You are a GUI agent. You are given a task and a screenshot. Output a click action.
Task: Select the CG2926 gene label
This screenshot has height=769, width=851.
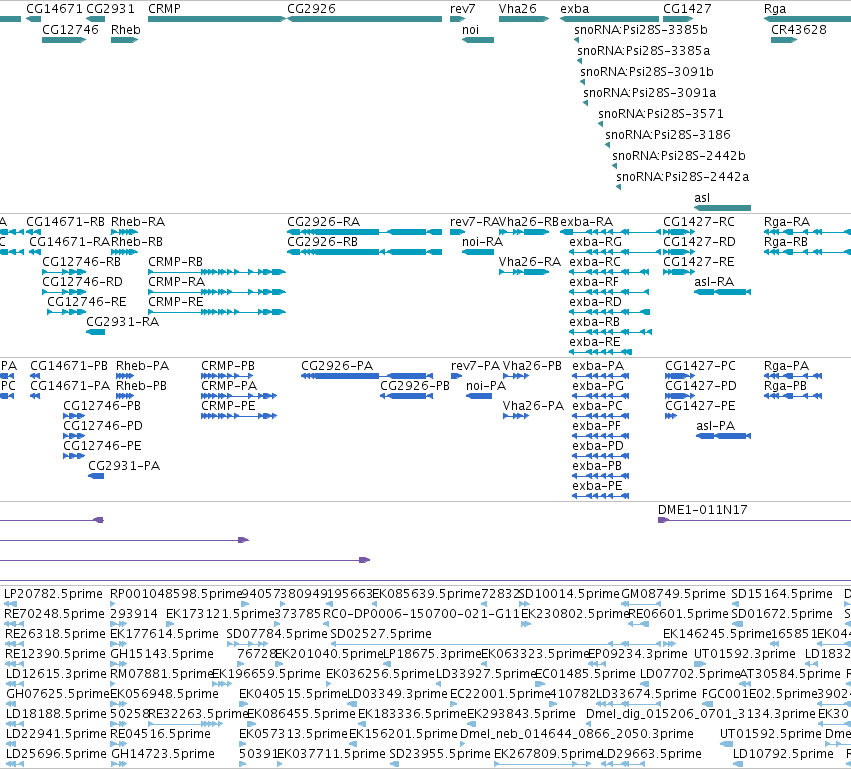(x=312, y=9)
